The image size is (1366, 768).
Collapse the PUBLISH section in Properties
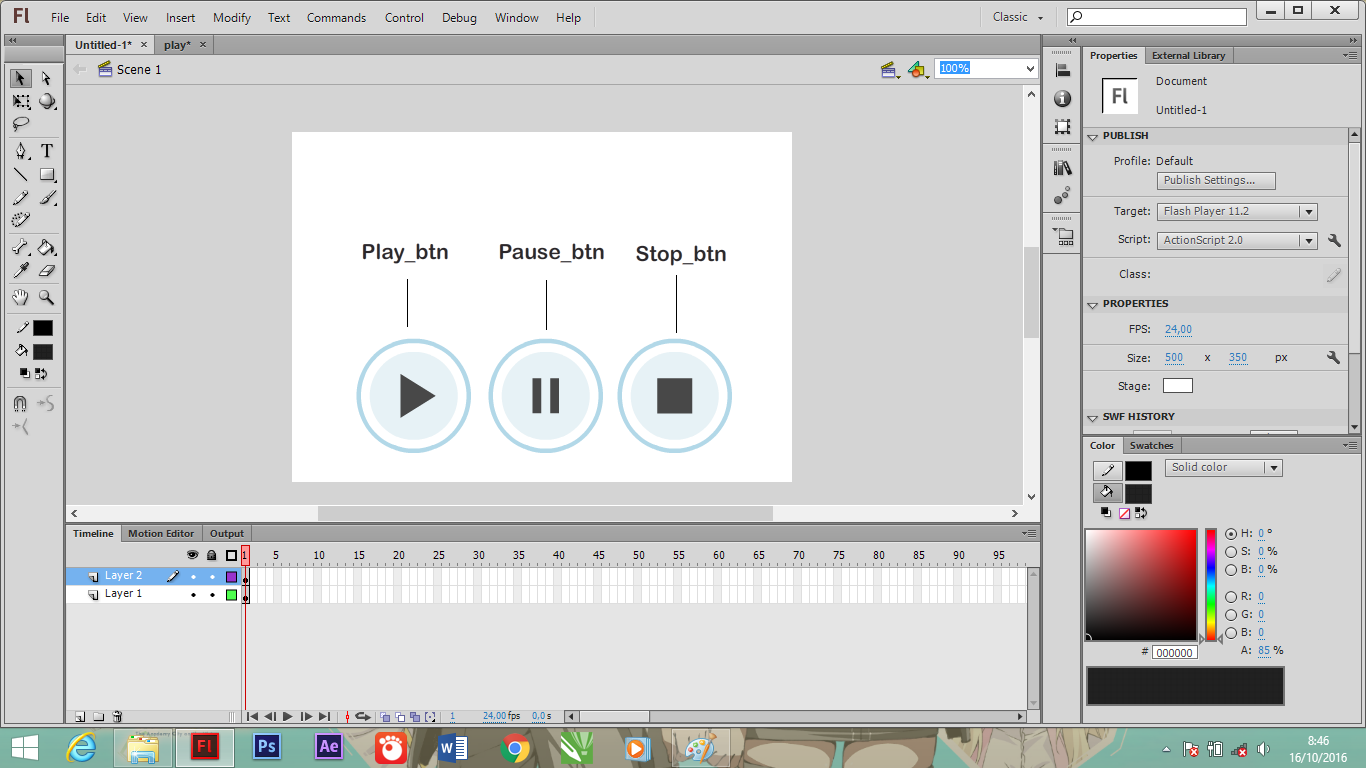coord(1092,135)
